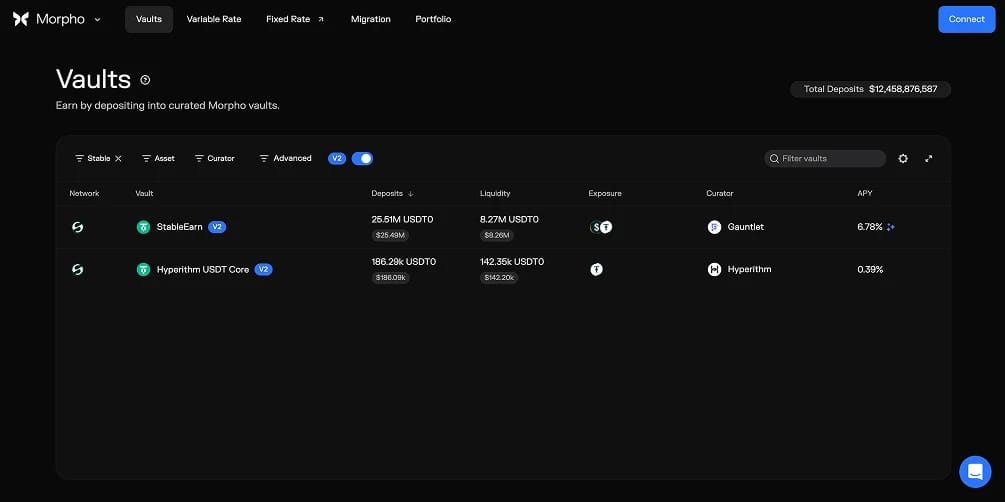Open the Asset filter dropdown

158,158
